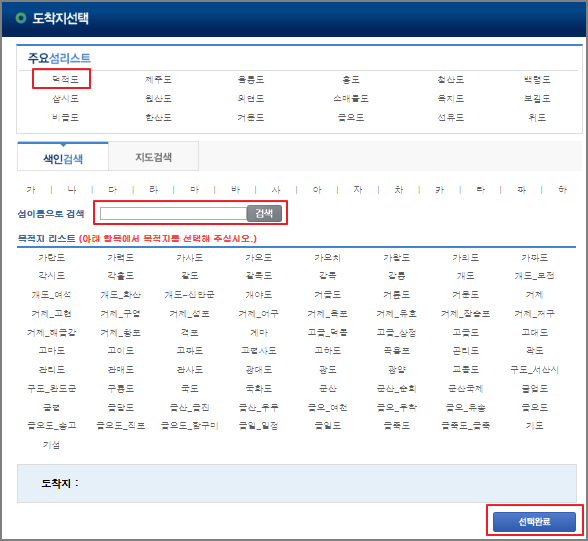The height and width of the screenshot is (541, 588).
Task: Select 격포 in the destination list
Action: click(190, 333)
